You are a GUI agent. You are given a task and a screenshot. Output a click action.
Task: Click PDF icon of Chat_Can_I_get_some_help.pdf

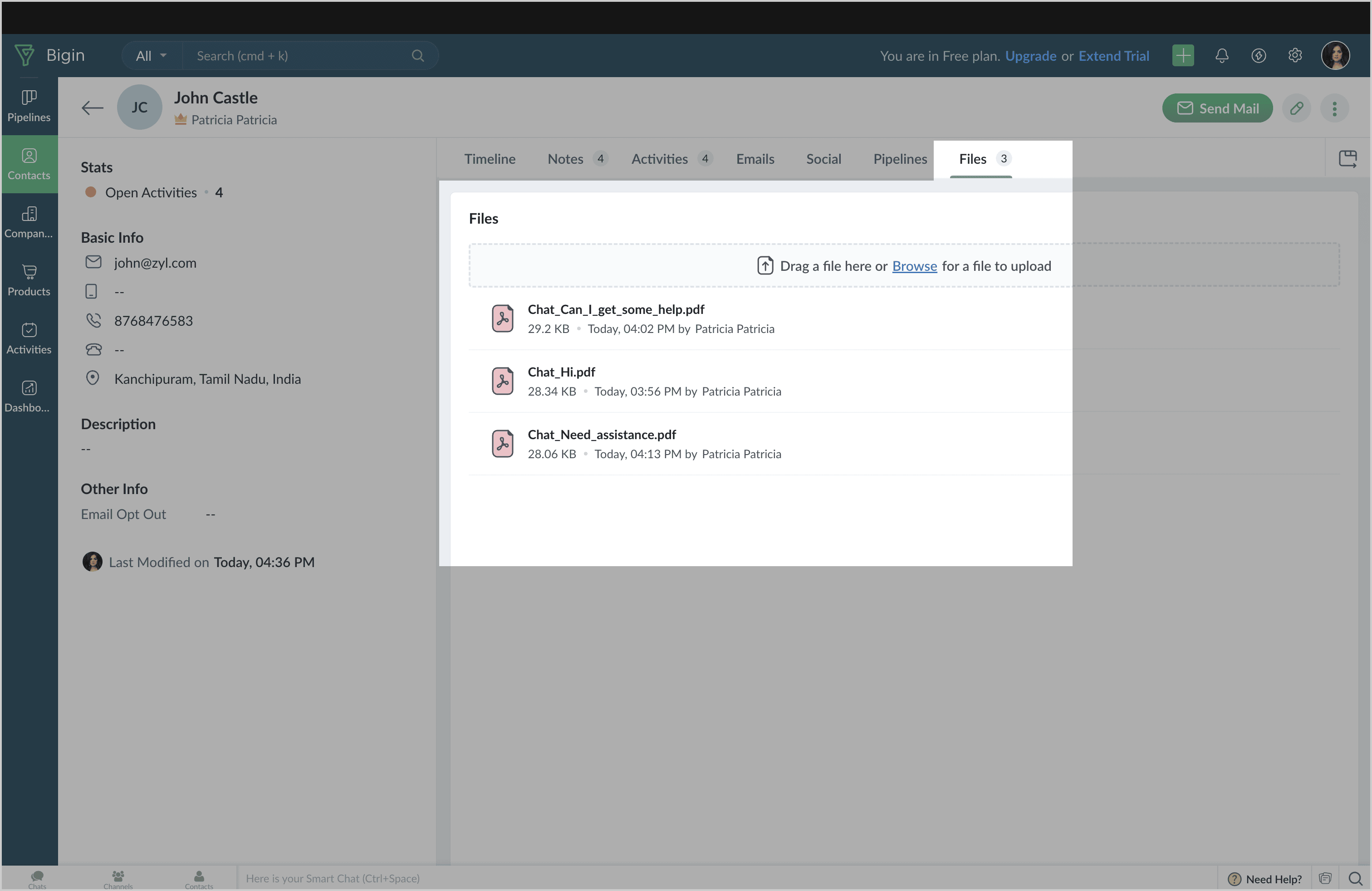(503, 319)
